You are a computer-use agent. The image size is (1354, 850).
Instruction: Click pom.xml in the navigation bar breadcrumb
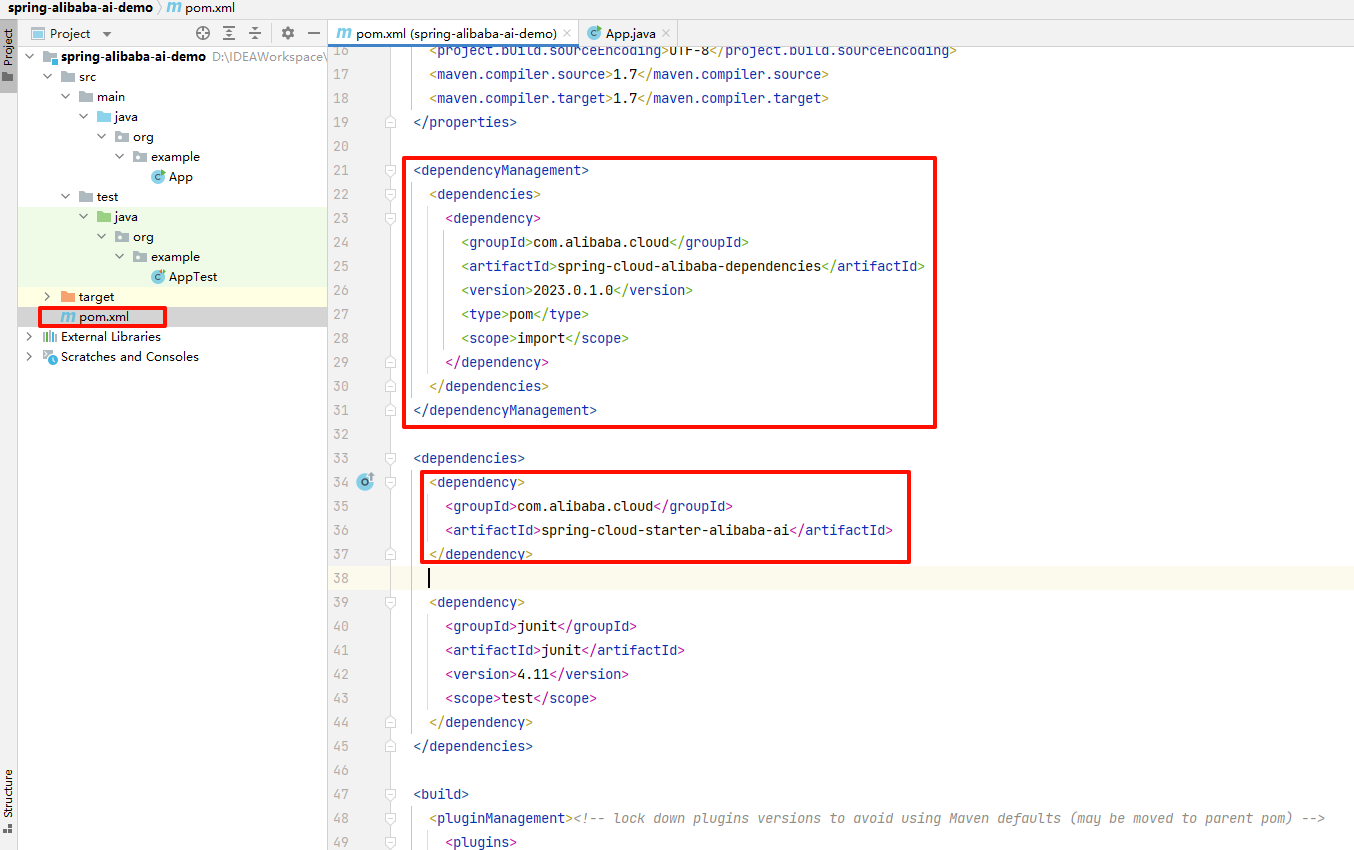click(201, 7)
